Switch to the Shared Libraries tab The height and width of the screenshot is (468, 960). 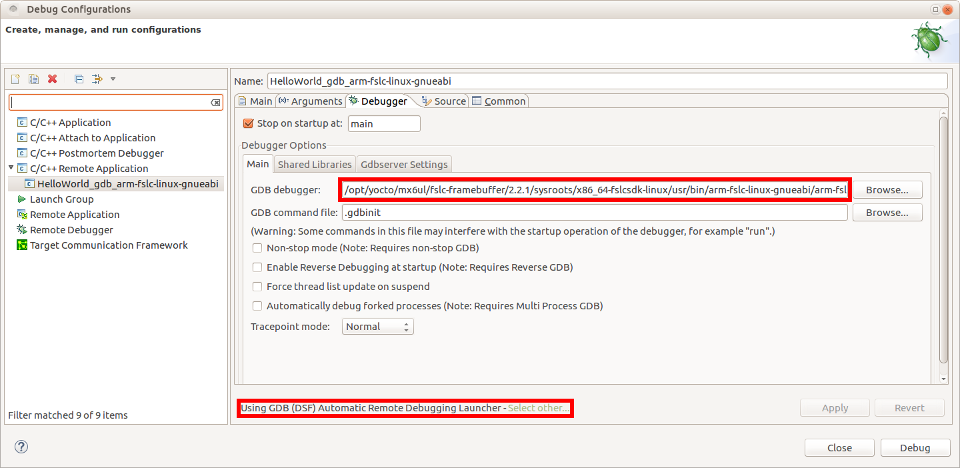314,164
